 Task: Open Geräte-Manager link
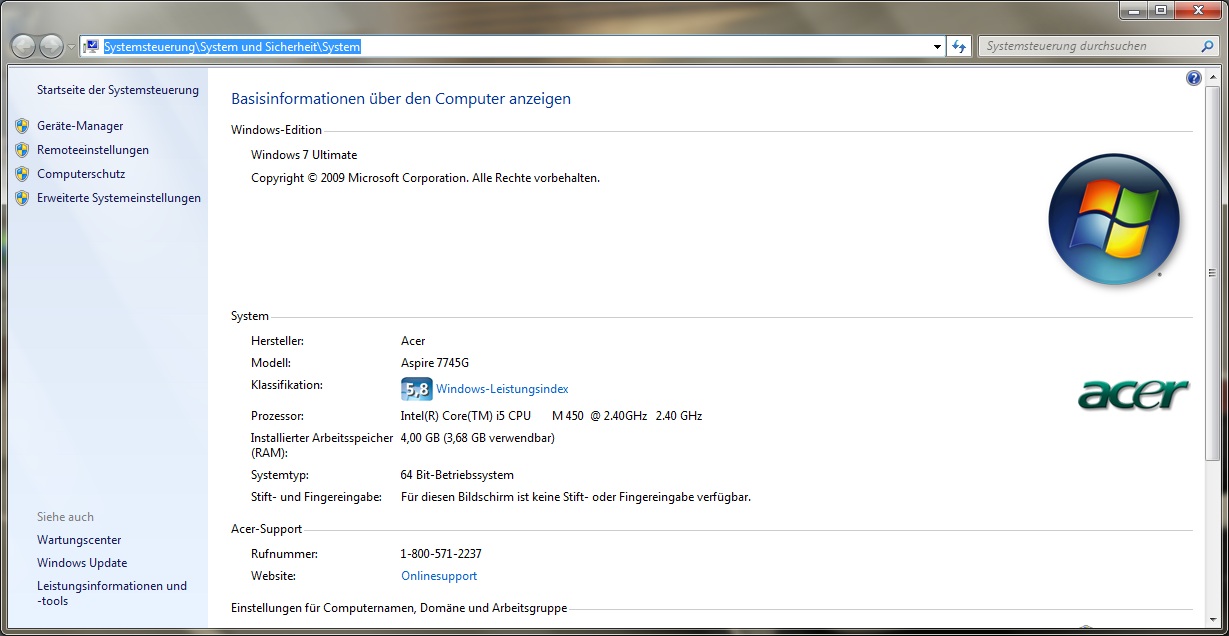(x=80, y=126)
